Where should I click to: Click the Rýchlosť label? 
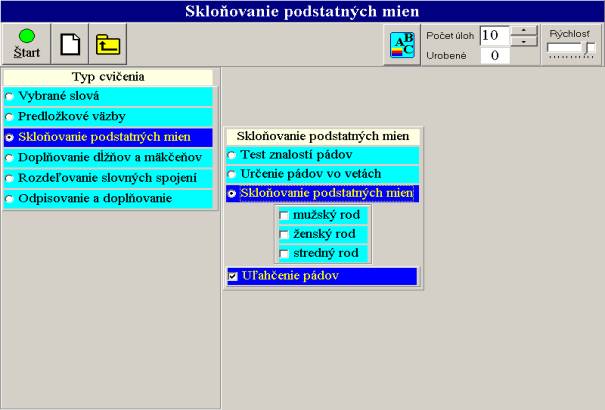point(570,34)
